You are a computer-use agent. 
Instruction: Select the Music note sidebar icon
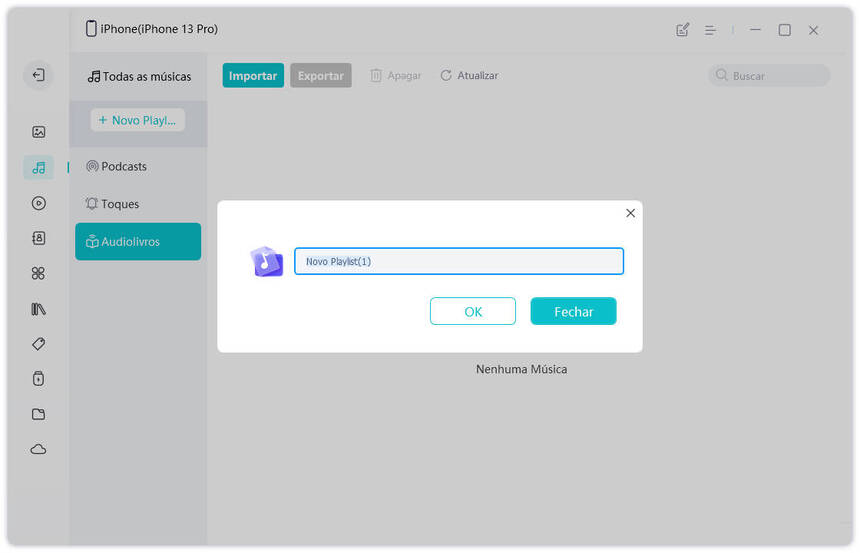click(38, 168)
